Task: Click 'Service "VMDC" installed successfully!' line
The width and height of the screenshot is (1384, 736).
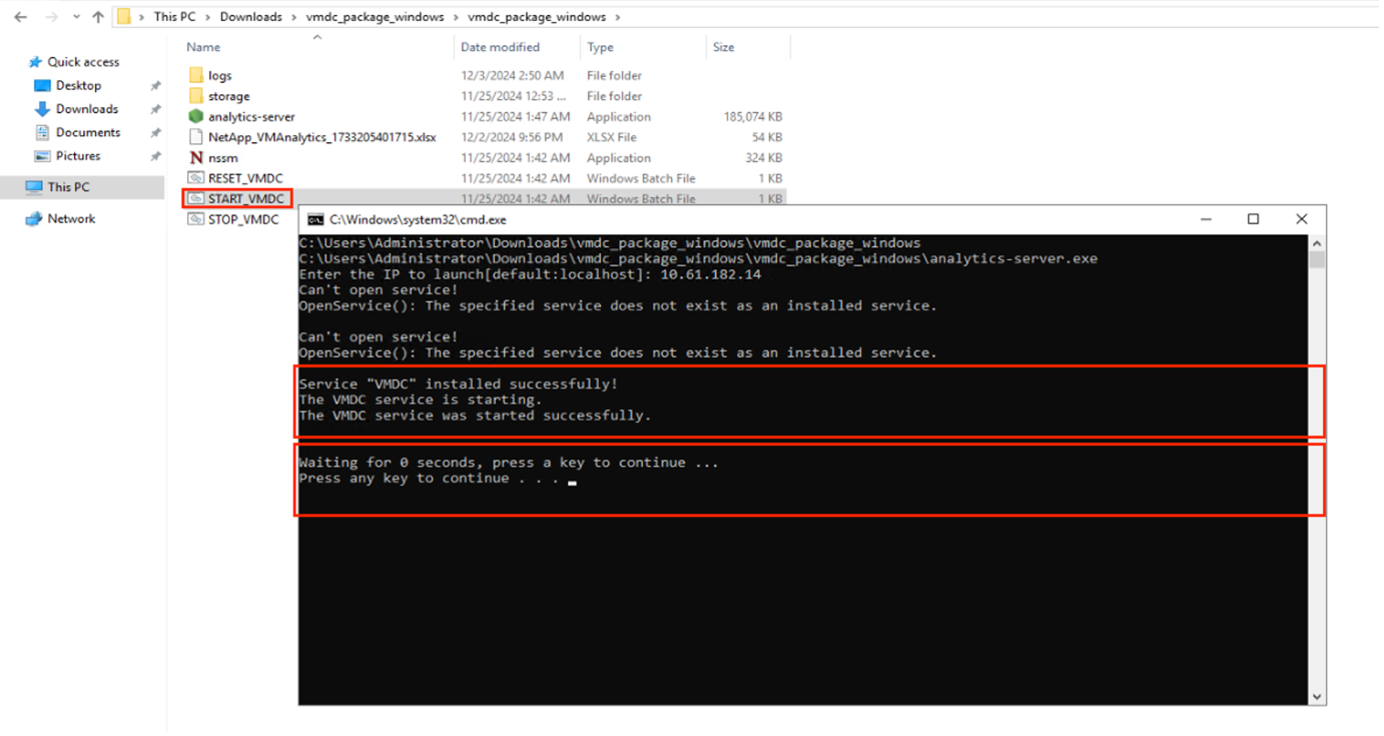Action: click(x=459, y=384)
